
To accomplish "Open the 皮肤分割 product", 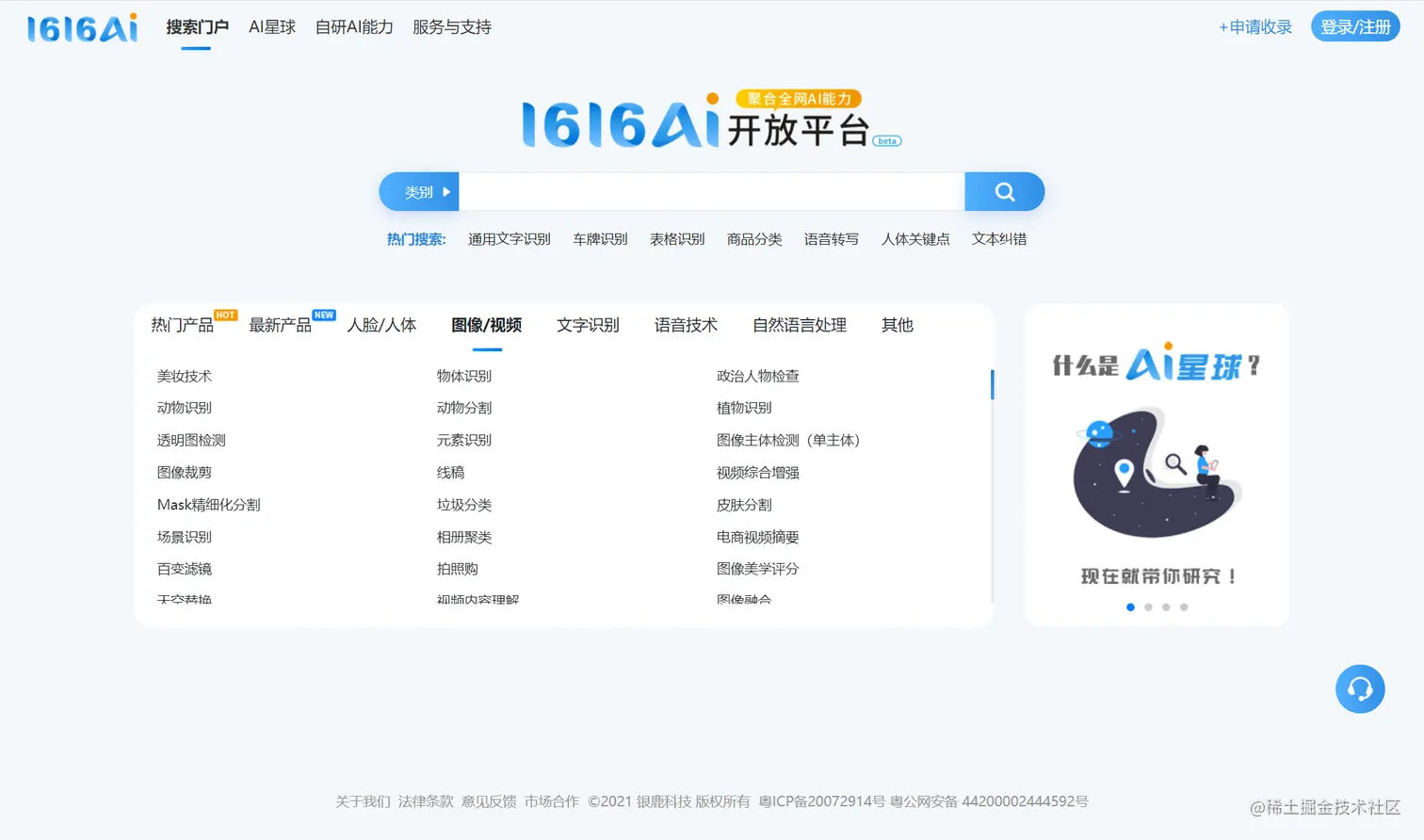I will [x=744, y=505].
